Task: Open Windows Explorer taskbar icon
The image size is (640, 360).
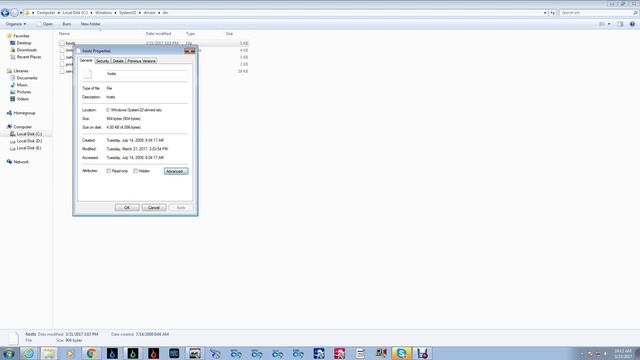Action: click(49, 353)
